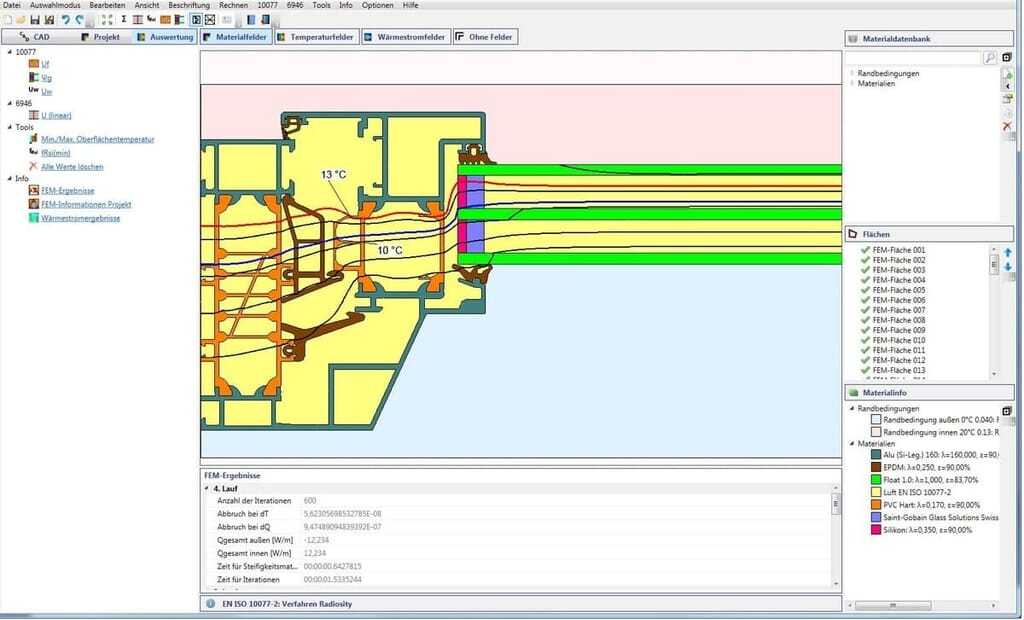Viewport: 1024px width, 620px height.
Task: Click the magnifier search icon in Materialdatenbank
Action: pos(990,59)
